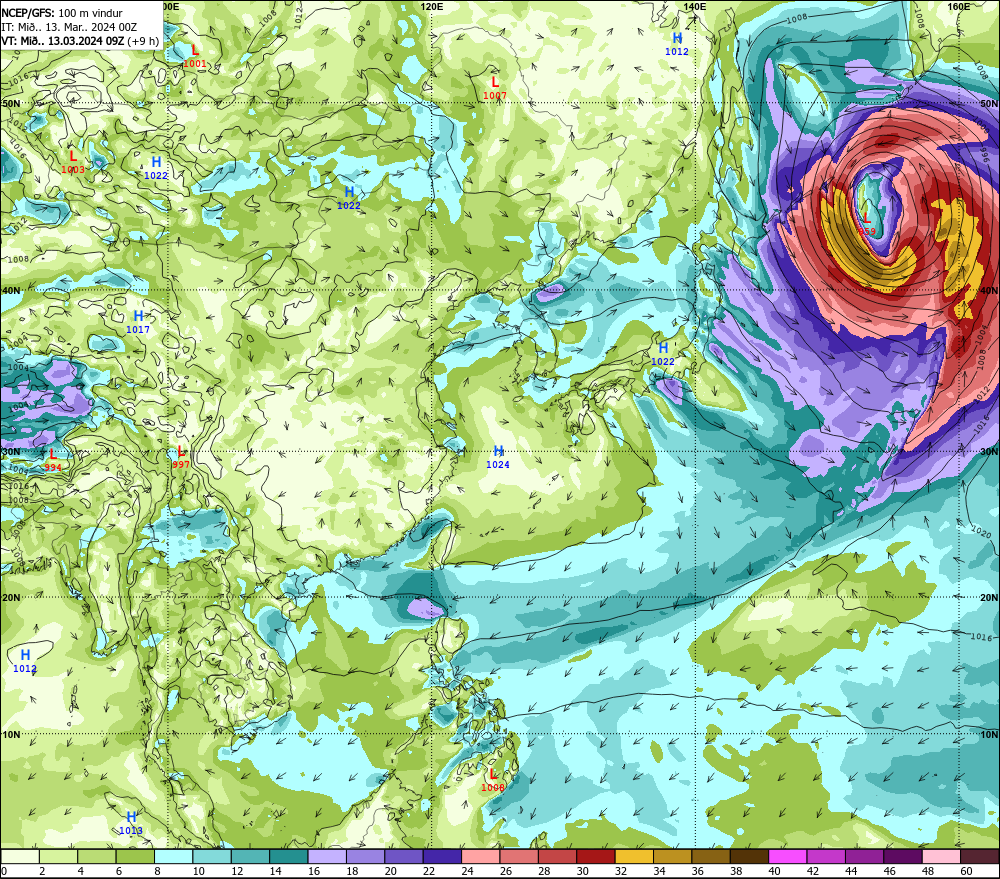Screen dimensions: 1000x879
Task: Select the H 1012 marker inside closed isobar
Action: point(25,661)
